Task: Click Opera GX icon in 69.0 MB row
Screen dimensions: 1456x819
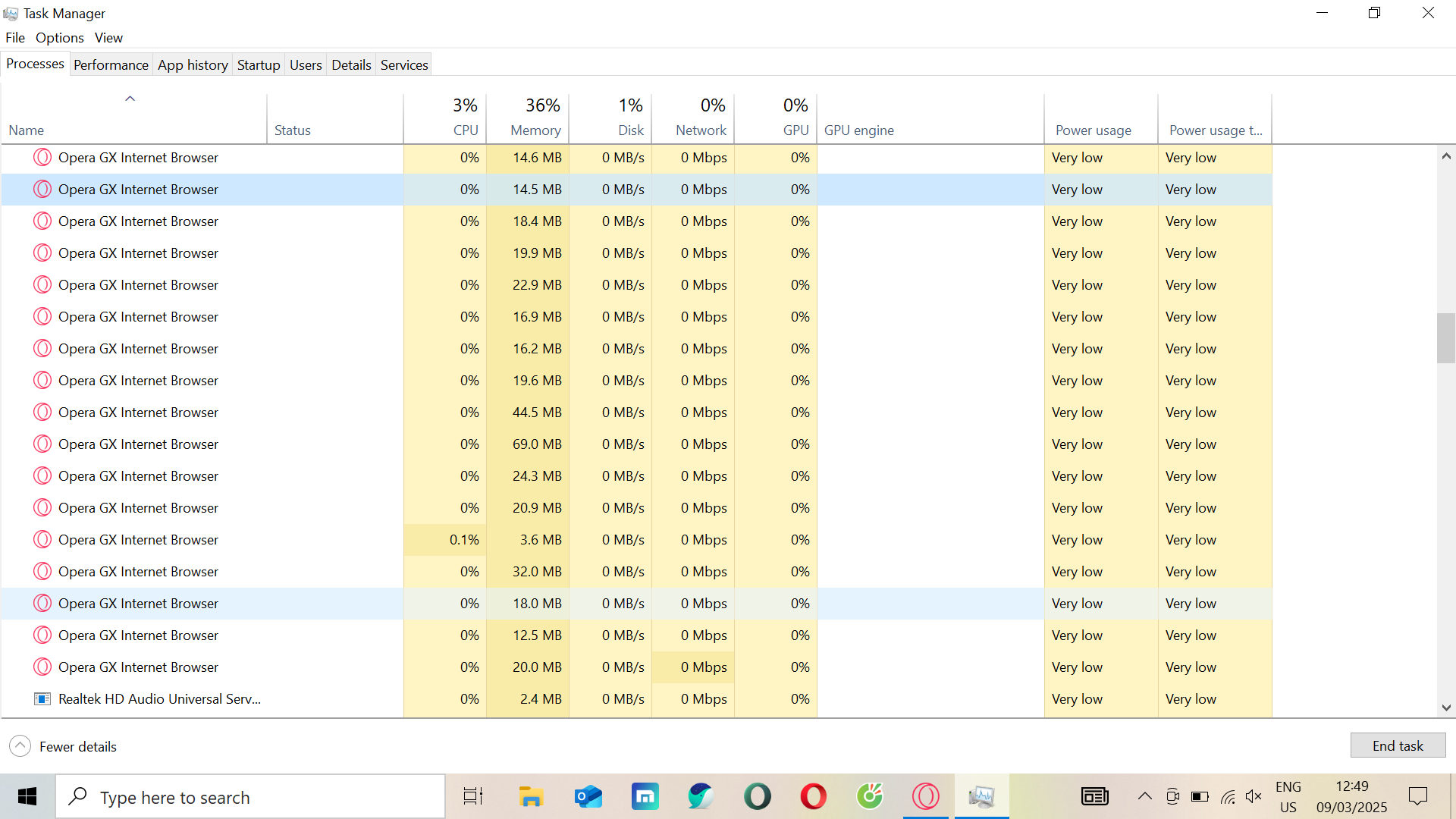Action: click(x=42, y=444)
